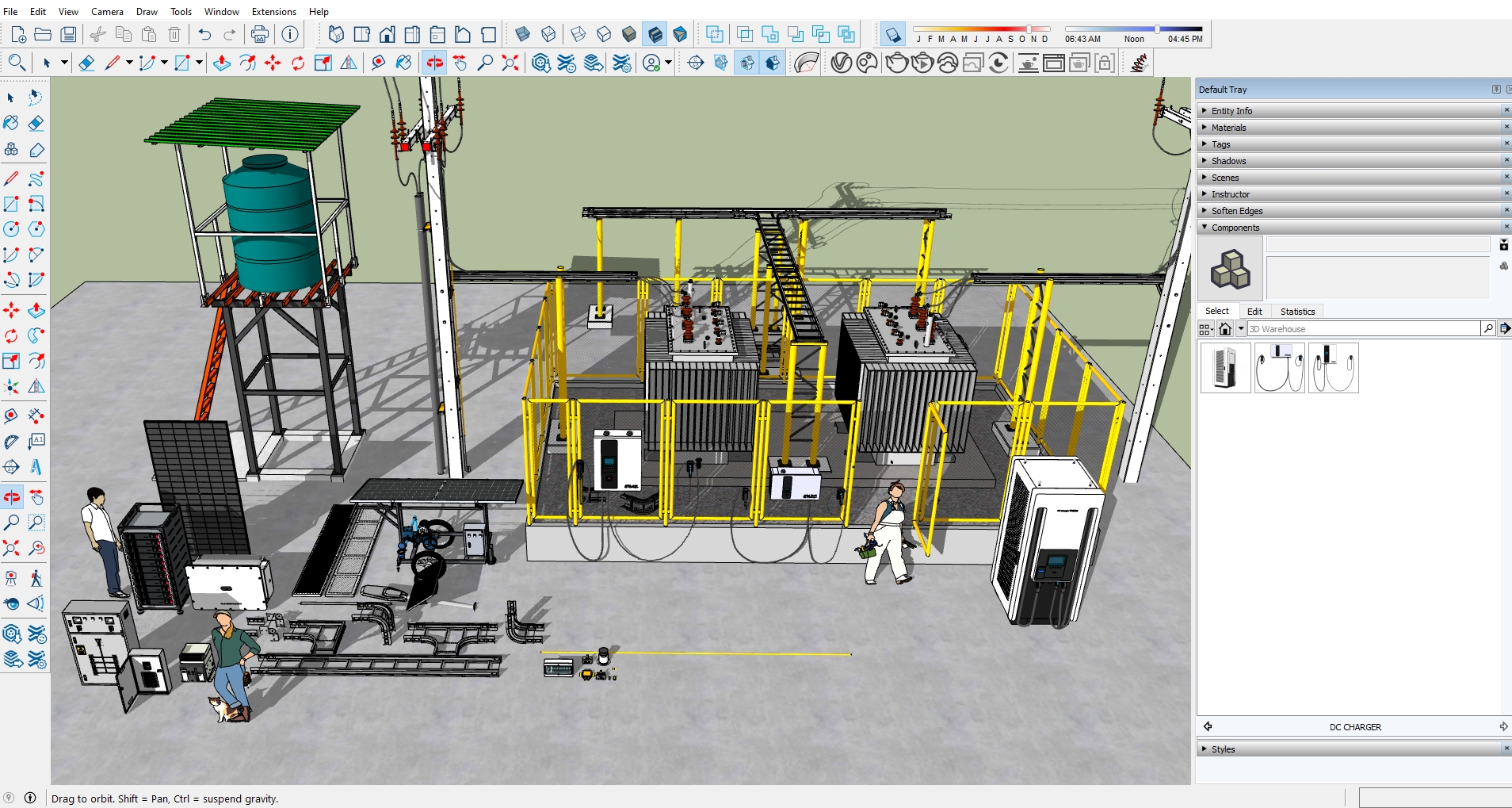Click the home icon for in-model components

(x=1225, y=328)
